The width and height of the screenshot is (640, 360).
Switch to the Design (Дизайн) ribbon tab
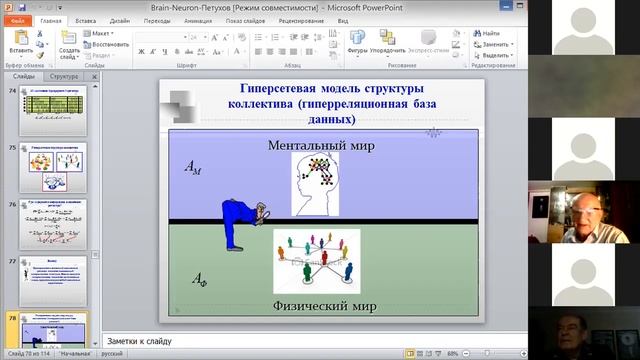click(120, 21)
